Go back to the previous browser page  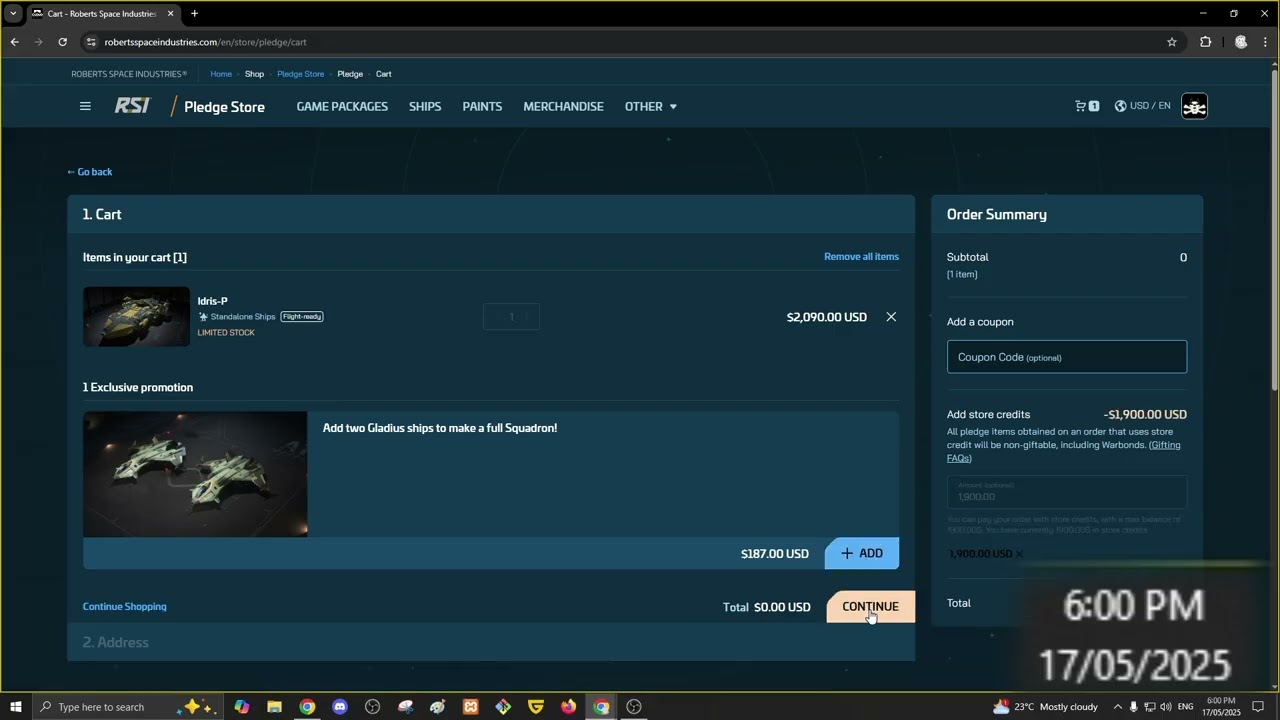coord(14,42)
